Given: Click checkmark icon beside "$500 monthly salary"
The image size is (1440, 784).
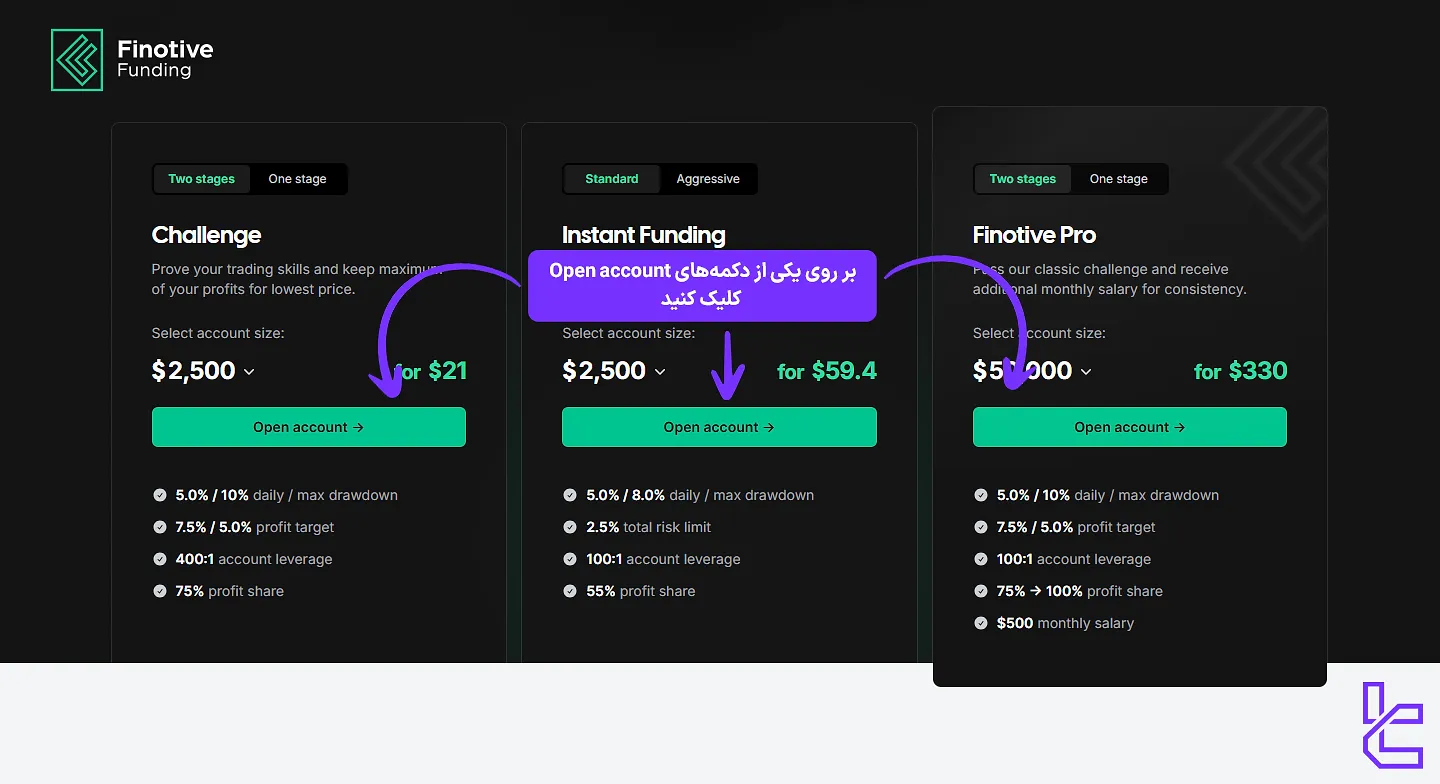Looking at the screenshot, I should [x=980, y=623].
